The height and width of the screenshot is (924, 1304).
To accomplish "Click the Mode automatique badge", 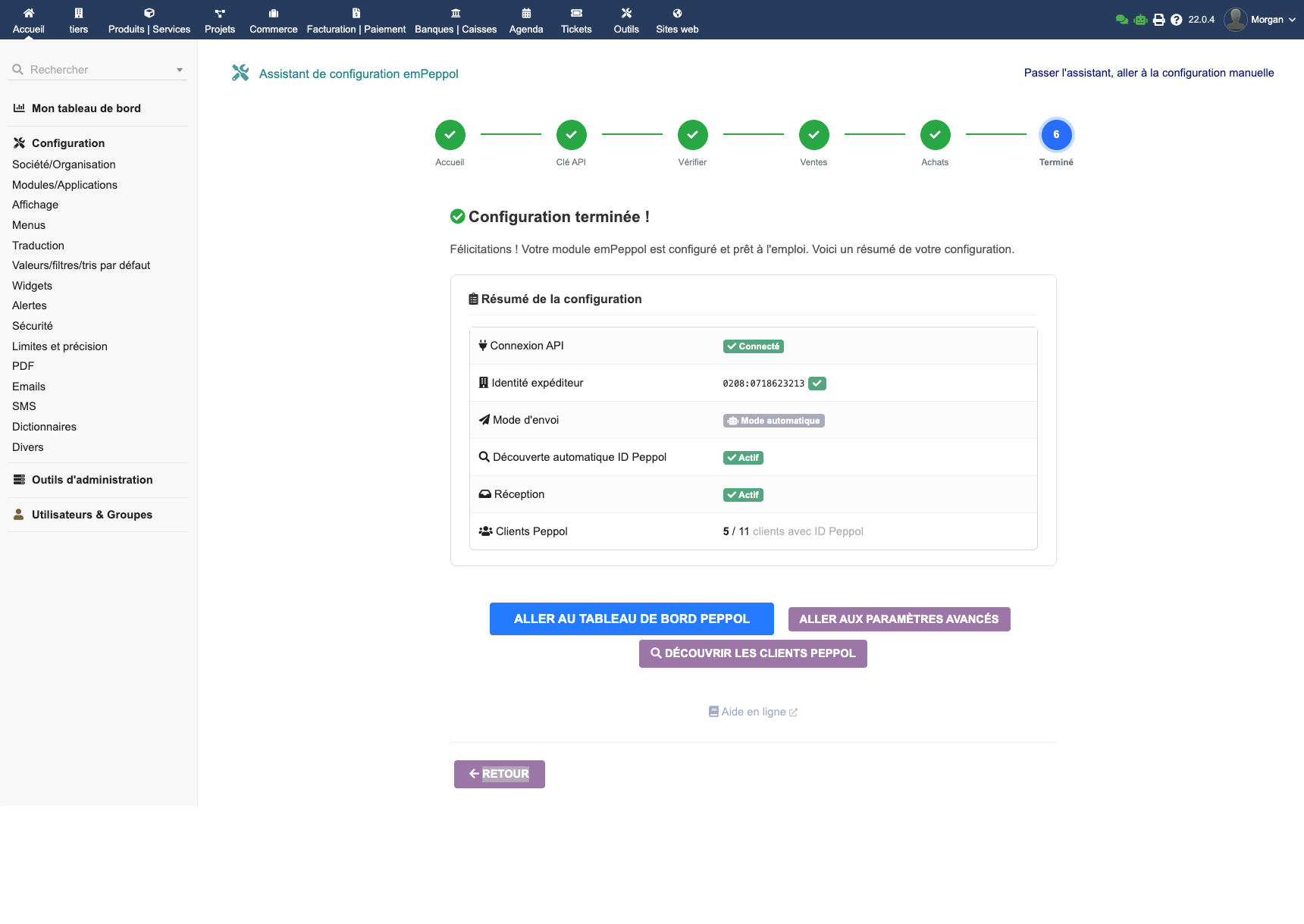I will click(774, 421).
